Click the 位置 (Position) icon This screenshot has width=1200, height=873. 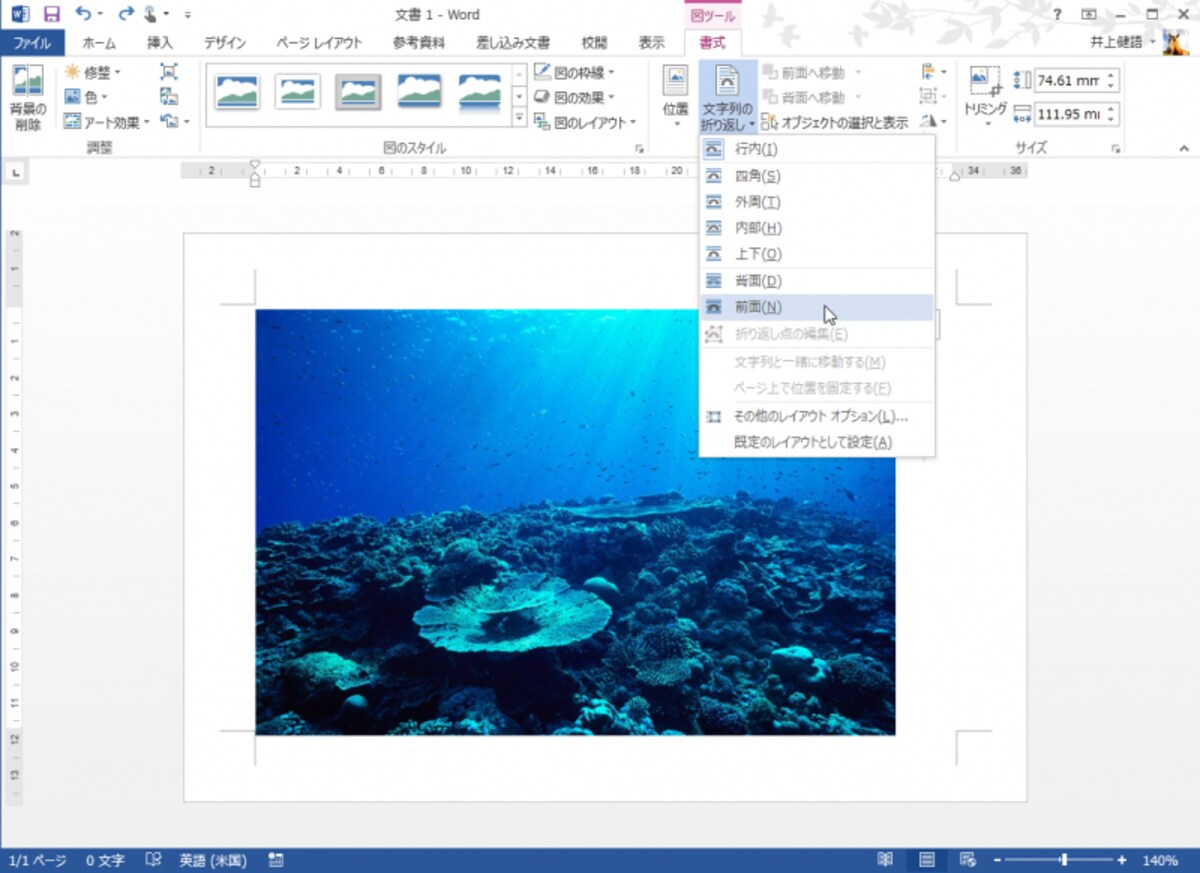click(675, 95)
